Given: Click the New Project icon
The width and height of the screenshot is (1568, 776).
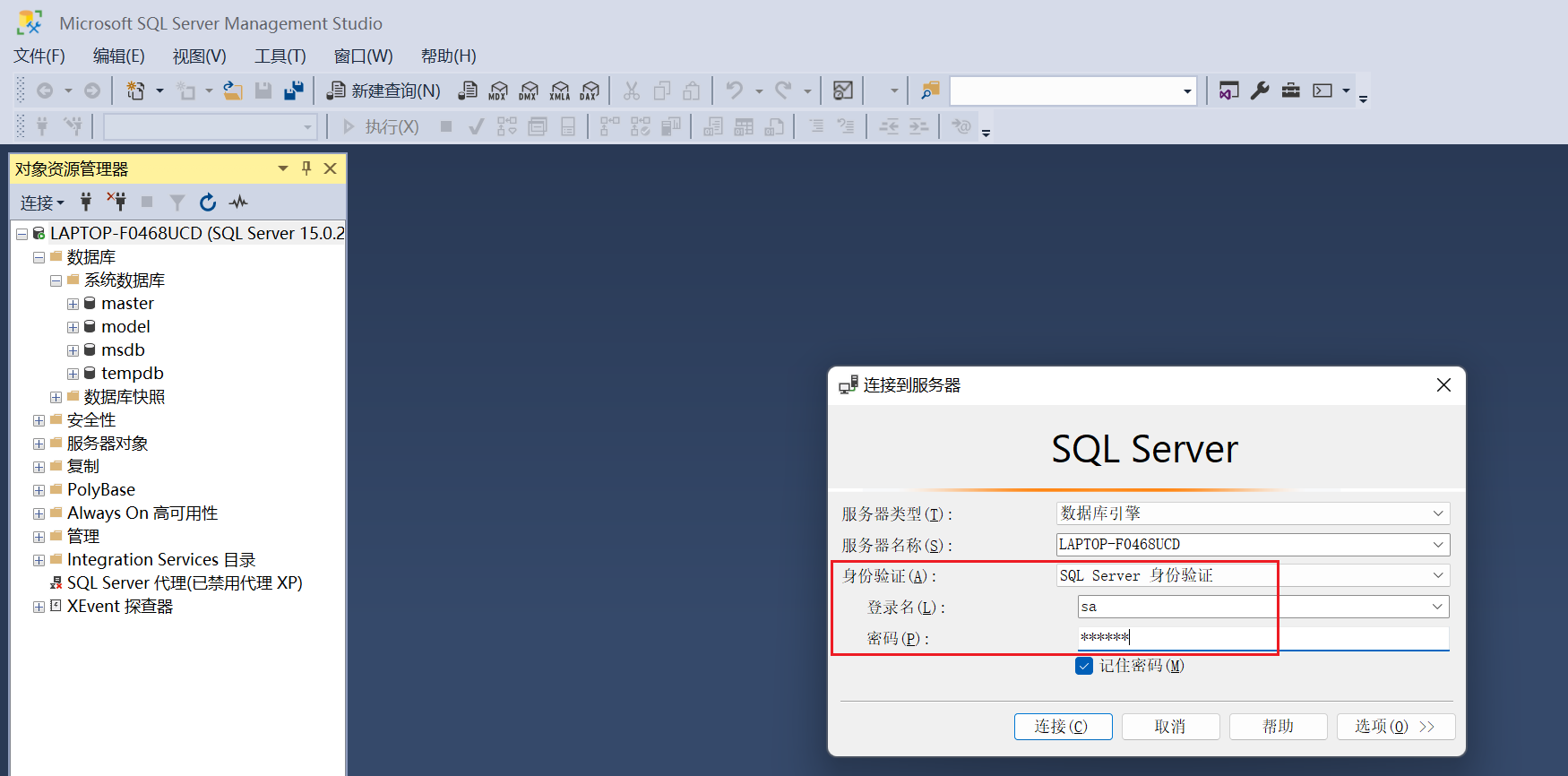Looking at the screenshot, I should click(x=136, y=91).
